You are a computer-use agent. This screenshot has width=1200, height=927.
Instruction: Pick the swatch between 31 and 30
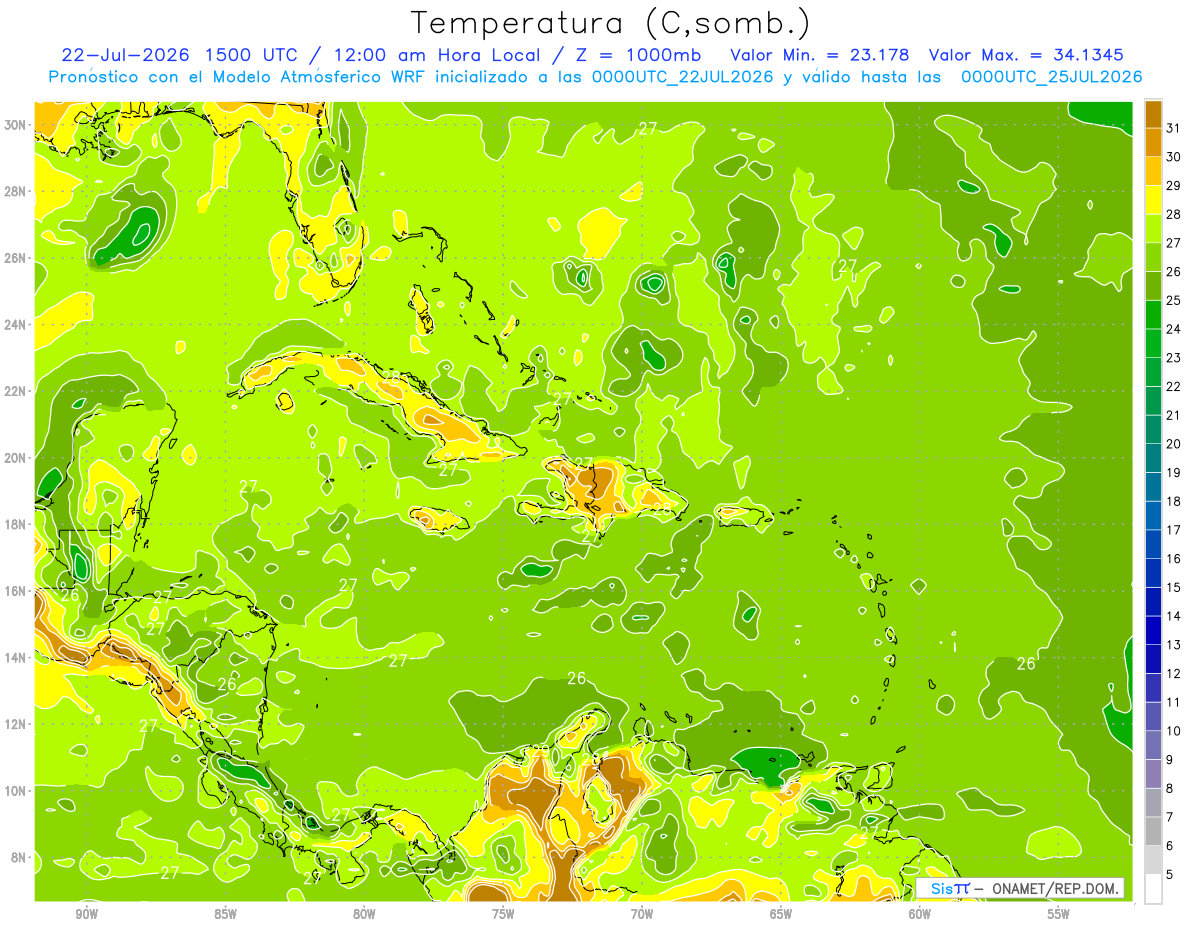coord(1153,141)
